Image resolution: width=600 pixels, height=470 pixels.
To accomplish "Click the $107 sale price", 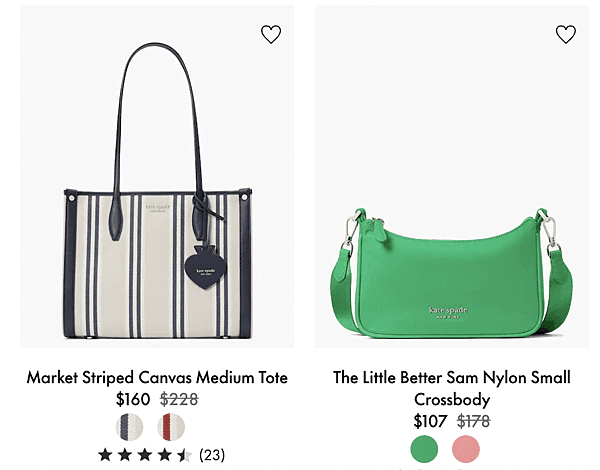I will (430, 421).
